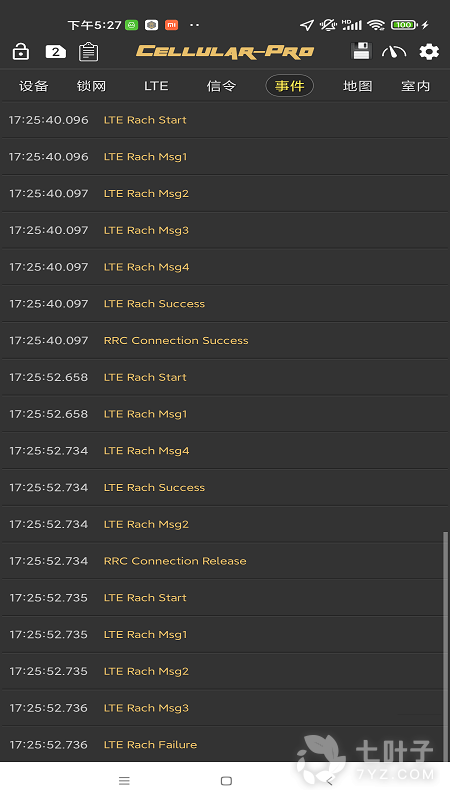450x800 pixels.
Task: Open the 地图 tab
Action: (x=357, y=86)
